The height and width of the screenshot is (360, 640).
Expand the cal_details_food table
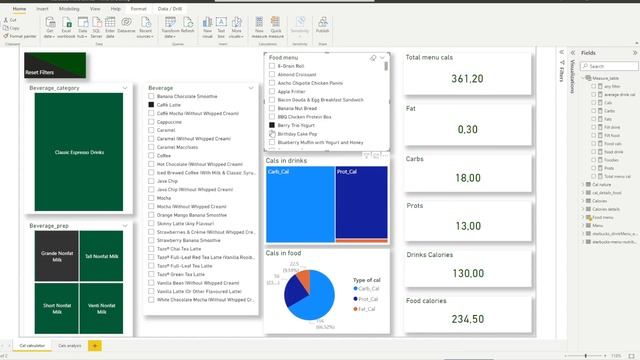[583, 193]
